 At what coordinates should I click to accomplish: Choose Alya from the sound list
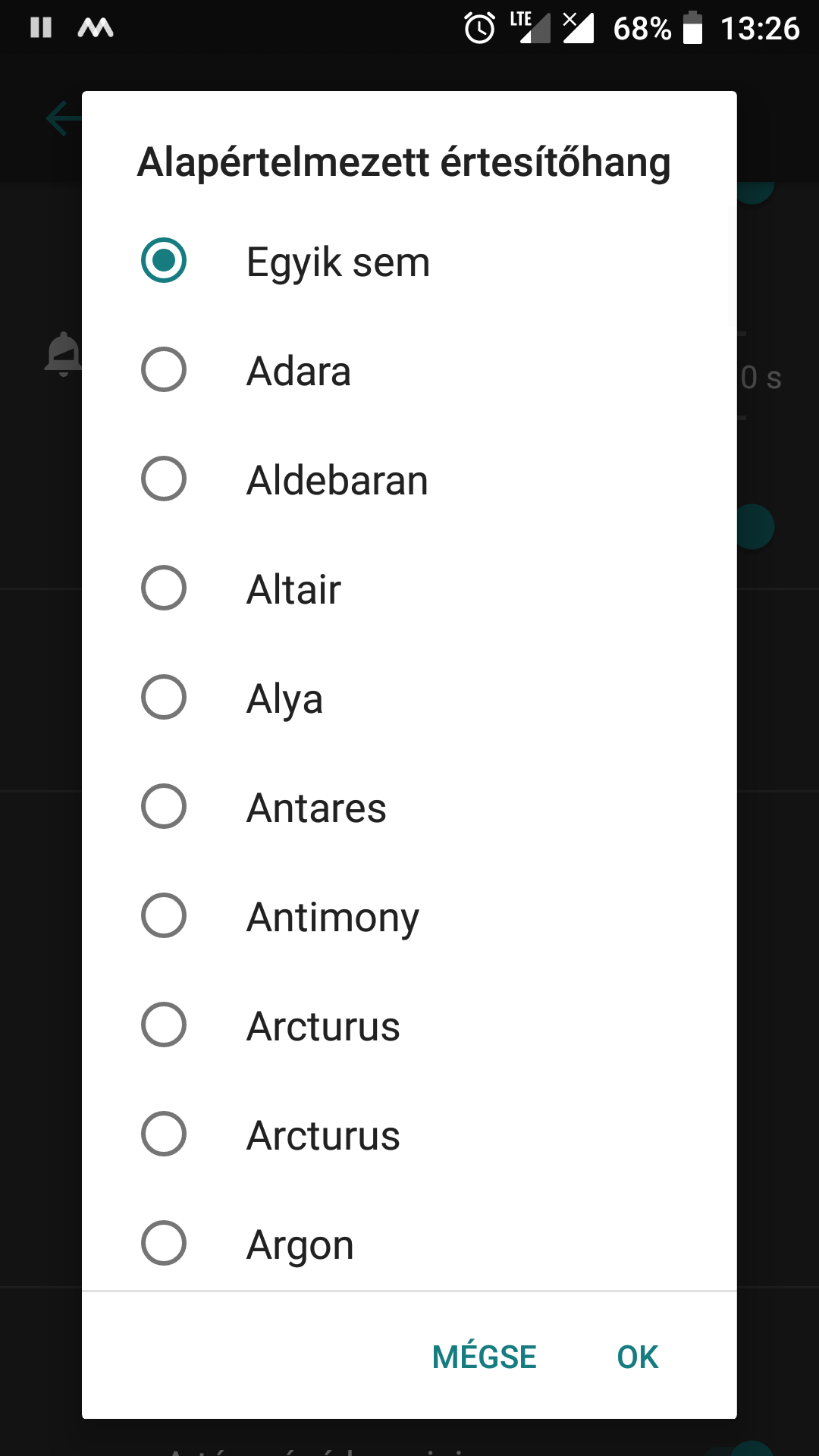pyautogui.click(x=409, y=698)
